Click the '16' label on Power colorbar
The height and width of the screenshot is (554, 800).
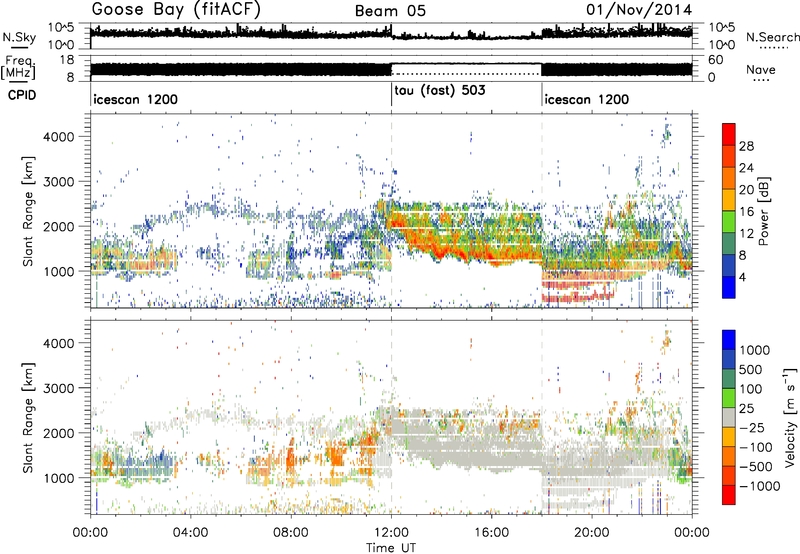746,212
